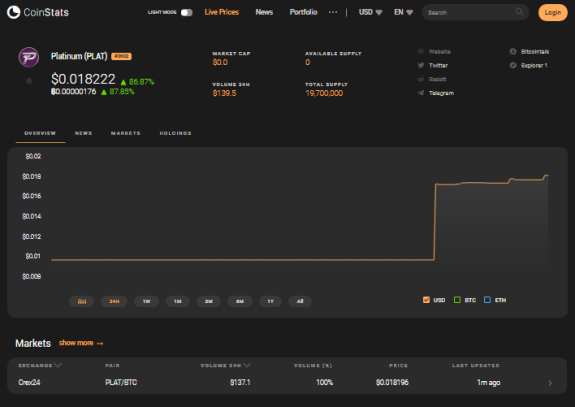Open the Live Prices page
The image size is (575, 407).
(x=221, y=12)
